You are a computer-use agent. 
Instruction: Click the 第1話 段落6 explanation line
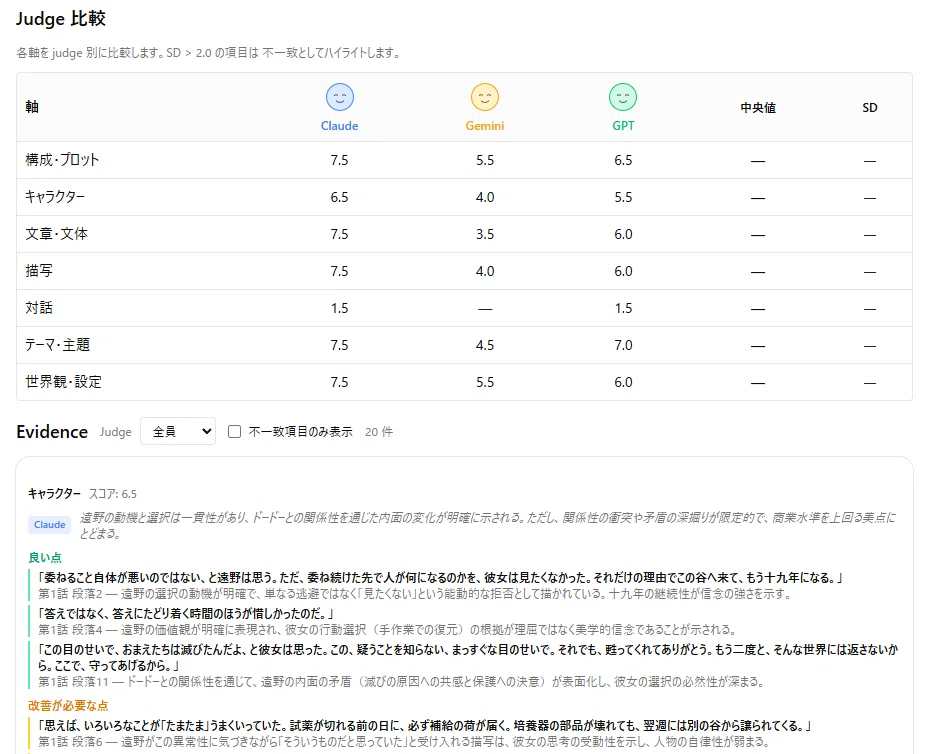coord(404,742)
